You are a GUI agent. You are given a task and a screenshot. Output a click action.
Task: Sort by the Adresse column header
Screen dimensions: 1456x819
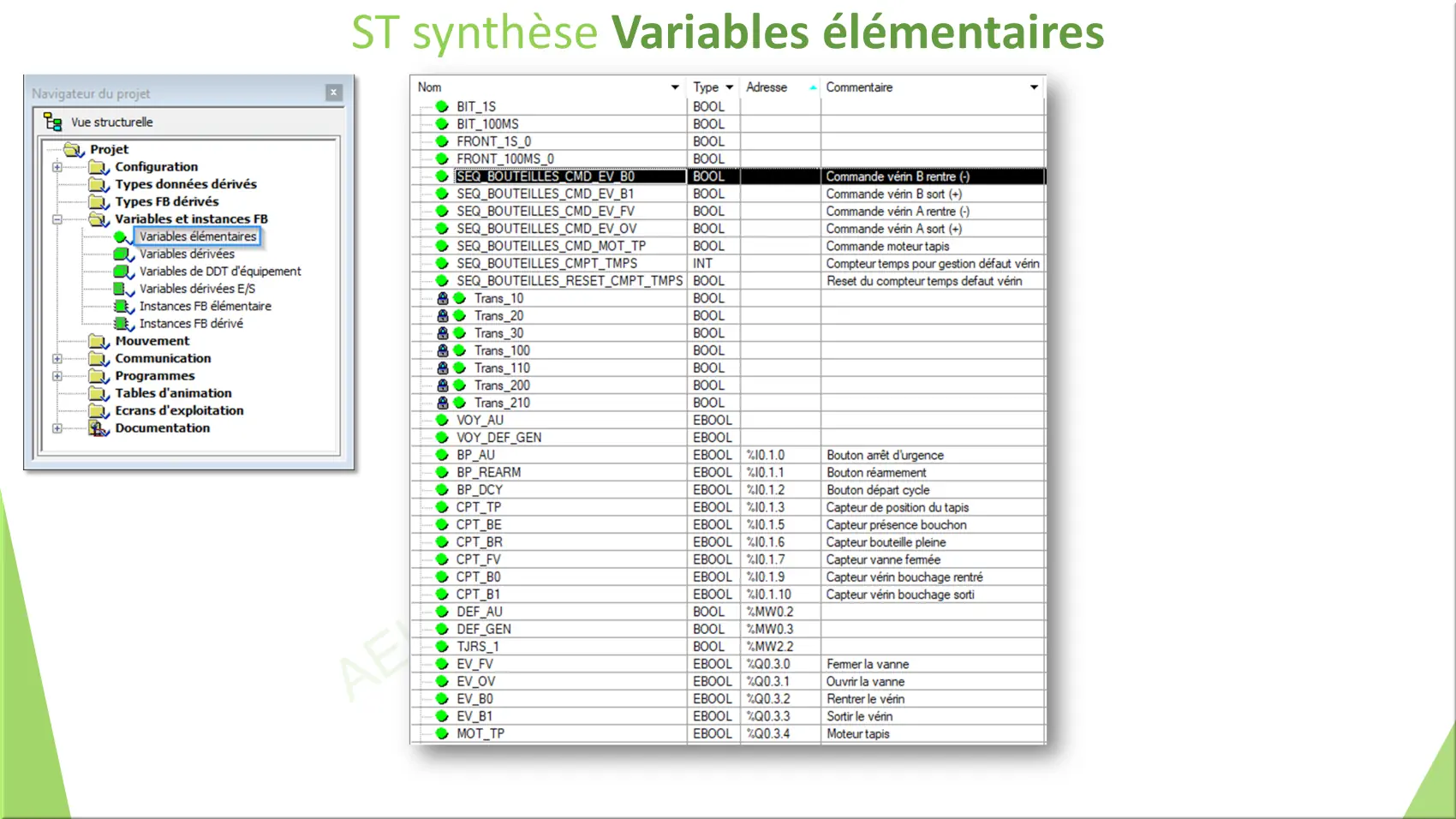(767, 87)
